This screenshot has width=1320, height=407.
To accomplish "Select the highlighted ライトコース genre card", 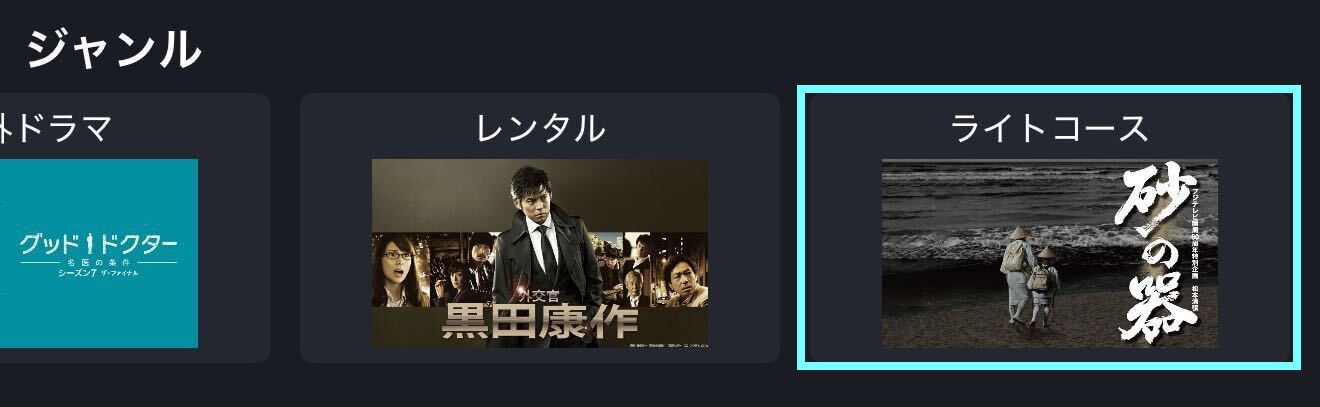I will (x=1049, y=228).
